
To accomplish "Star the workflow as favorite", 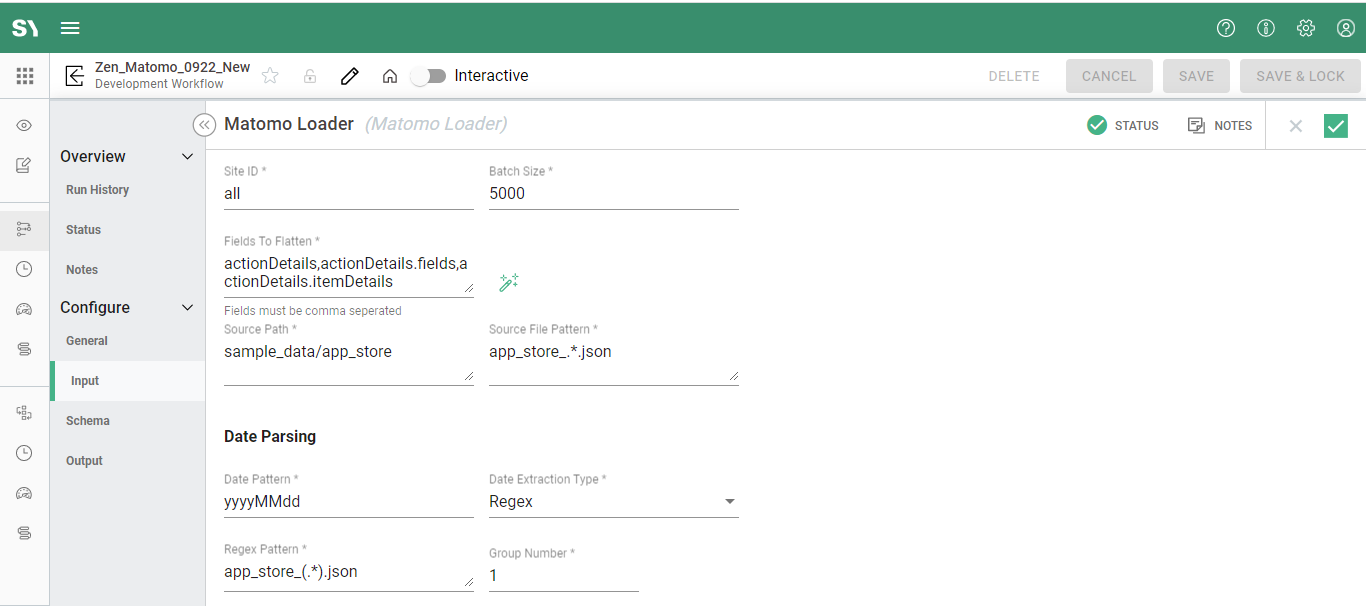I will pos(270,76).
